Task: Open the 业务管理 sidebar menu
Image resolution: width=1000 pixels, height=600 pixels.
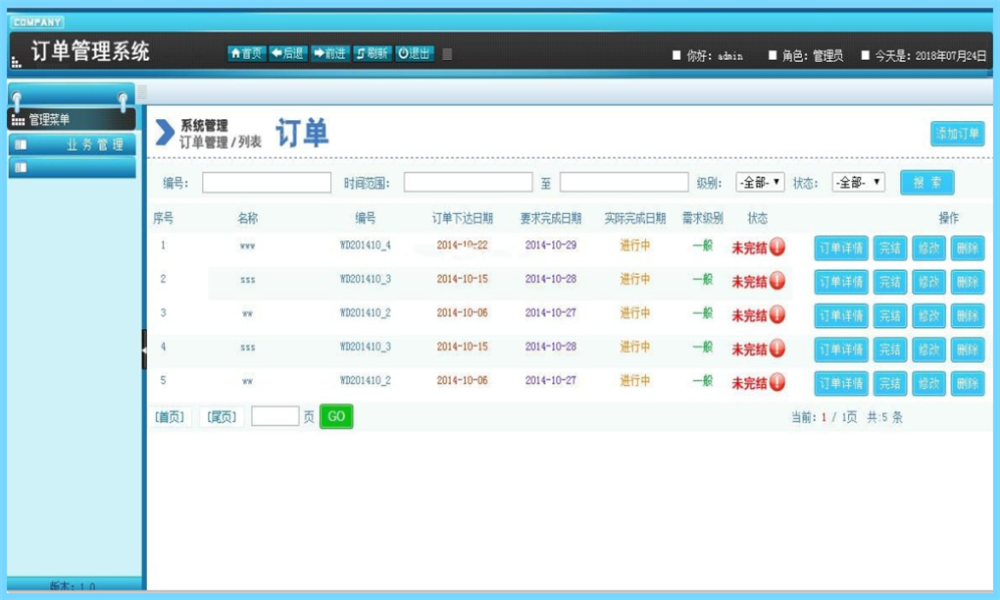Action: point(72,145)
